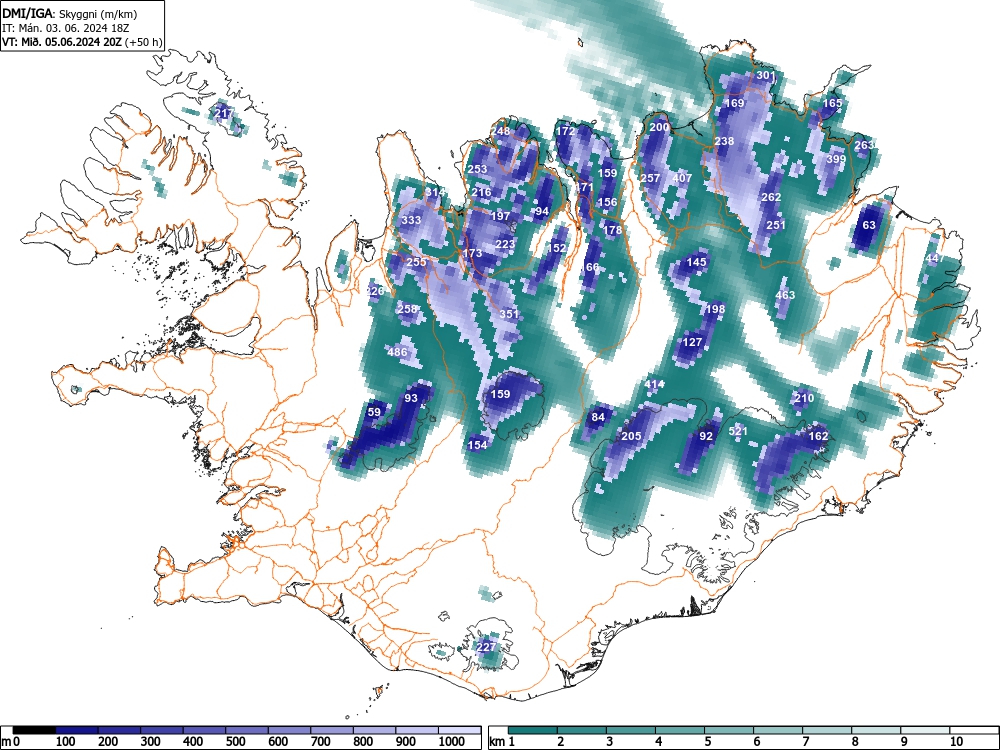1000x750 pixels.
Task: Click the '1000' label on the metre scale
Action: 452,742
